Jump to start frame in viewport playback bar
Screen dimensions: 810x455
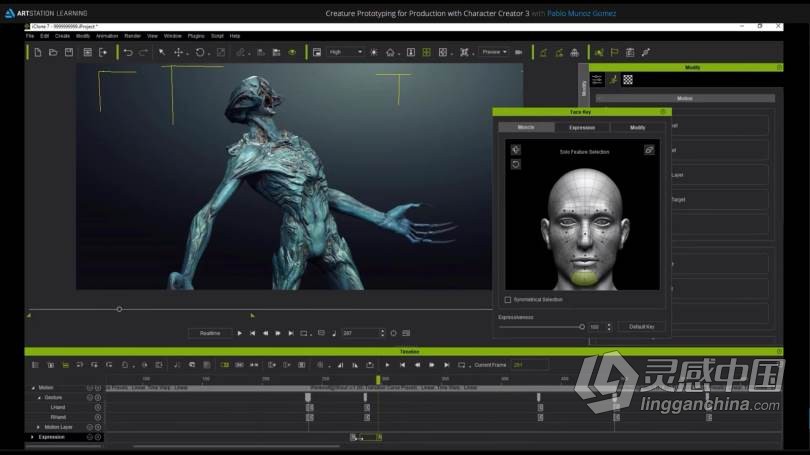pos(252,333)
